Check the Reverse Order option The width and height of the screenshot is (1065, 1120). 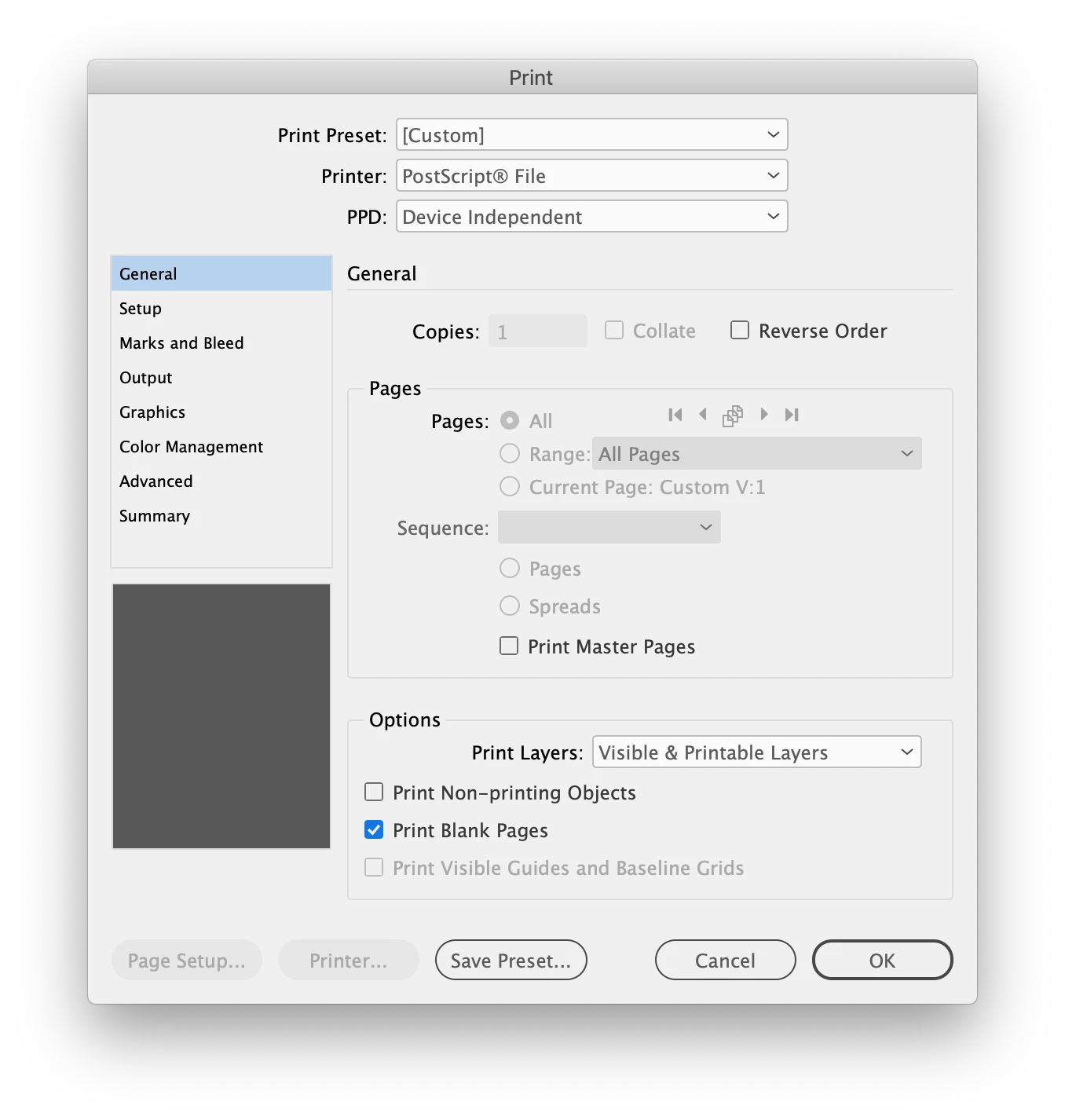point(740,330)
